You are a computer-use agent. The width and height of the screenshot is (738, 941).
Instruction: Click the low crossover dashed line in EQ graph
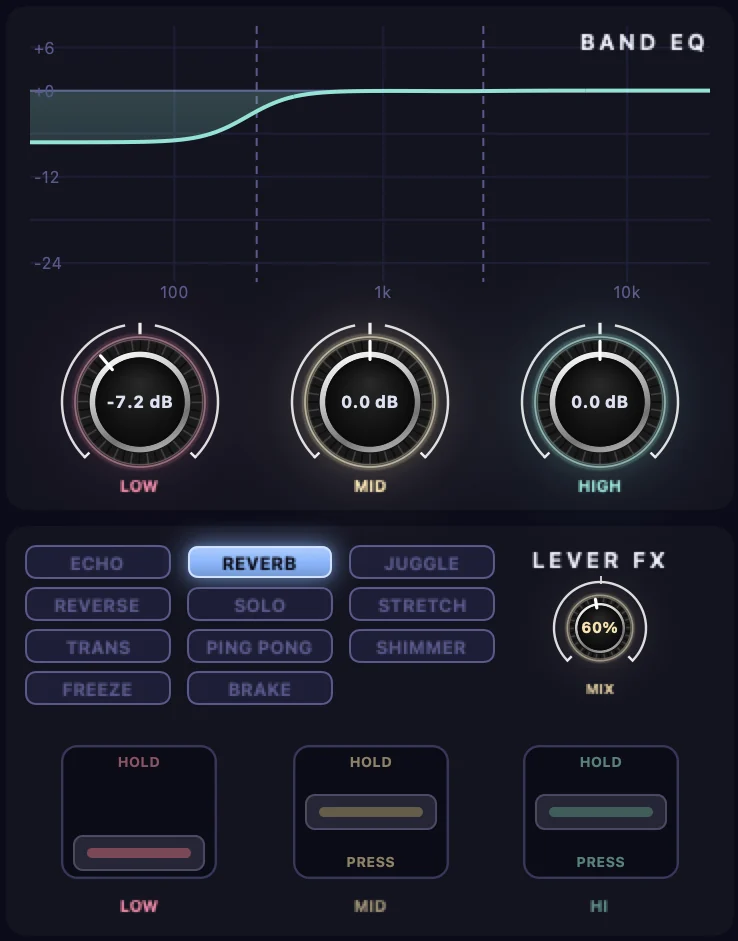257,154
